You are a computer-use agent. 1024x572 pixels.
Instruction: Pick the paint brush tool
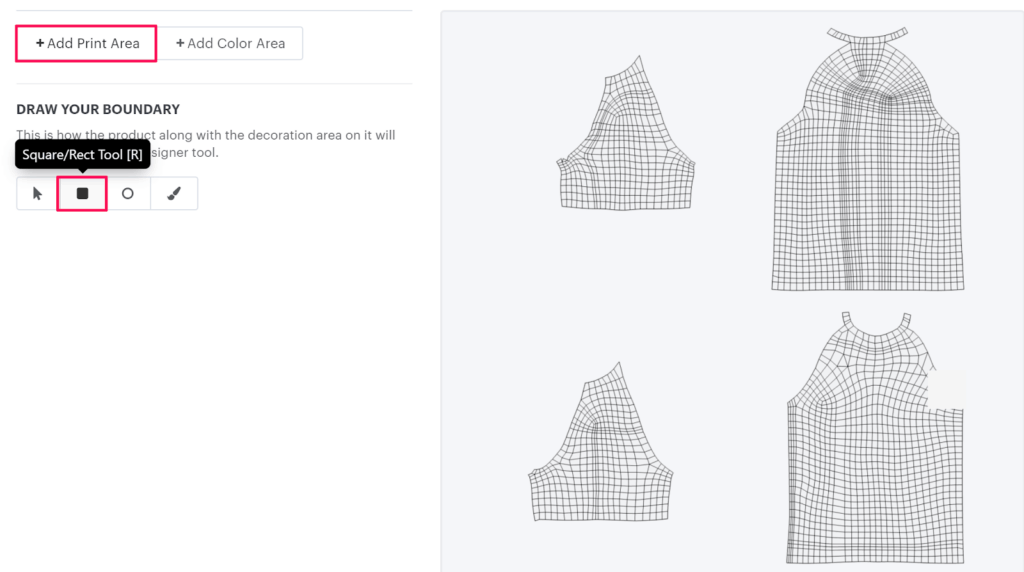(174, 194)
